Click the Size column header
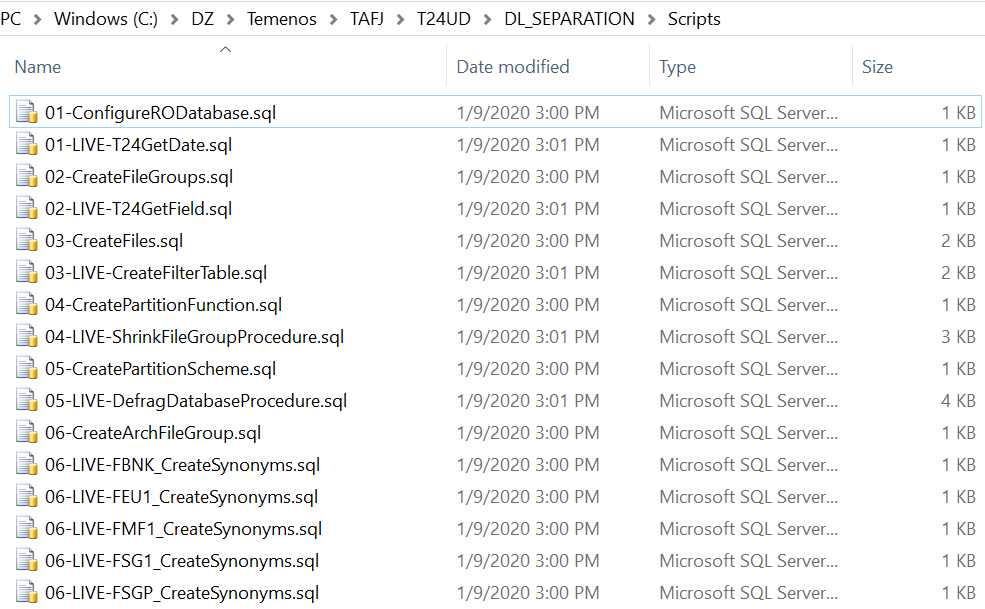 (x=877, y=67)
